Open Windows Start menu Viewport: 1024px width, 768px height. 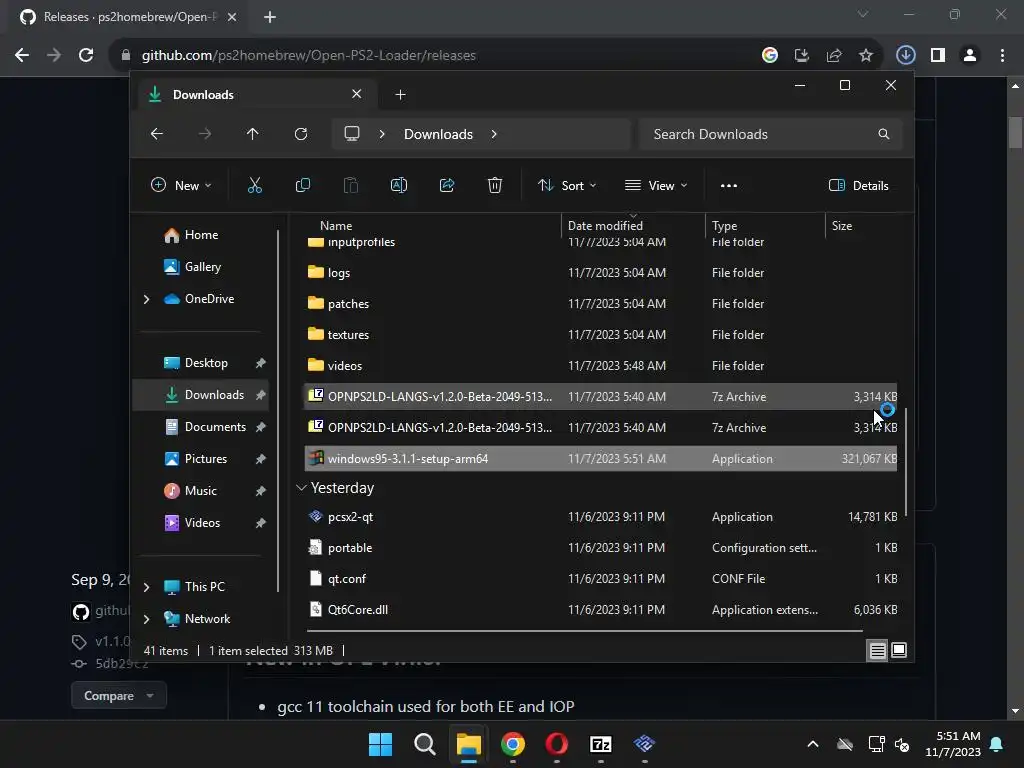(x=380, y=744)
